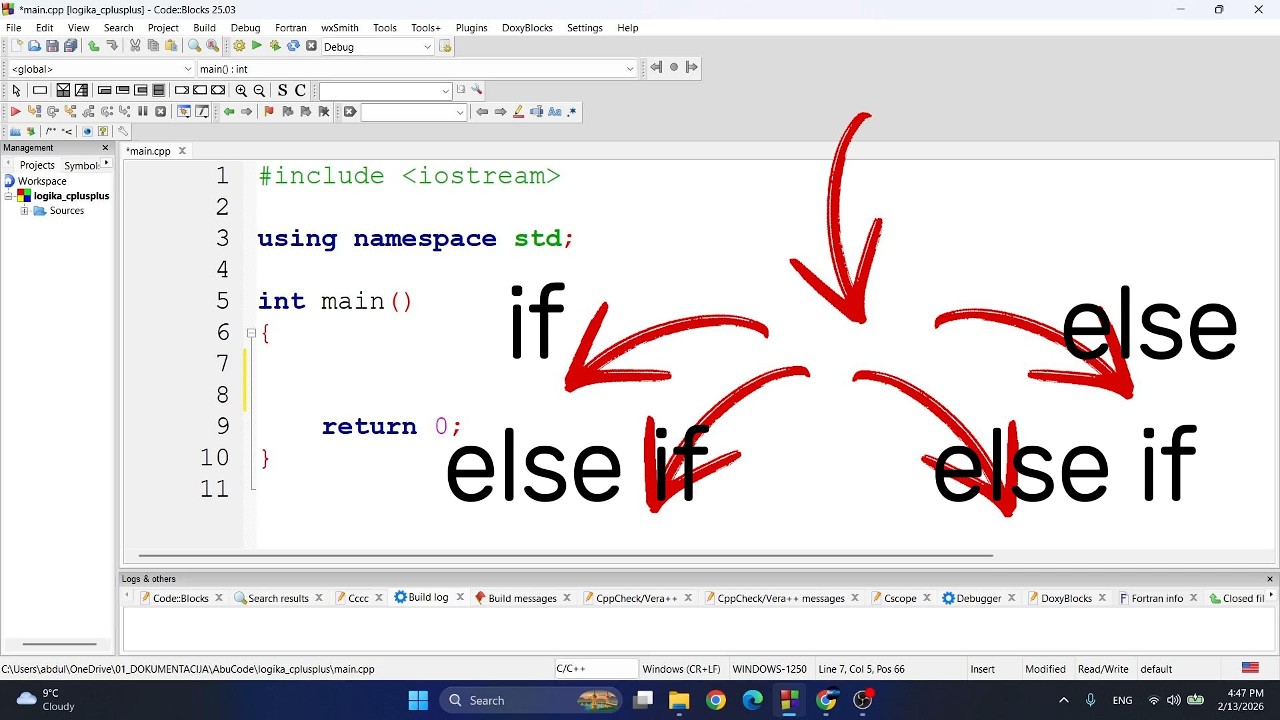Cut selection with scissors icon
The image size is (1280, 720).
tap(135, 46)
